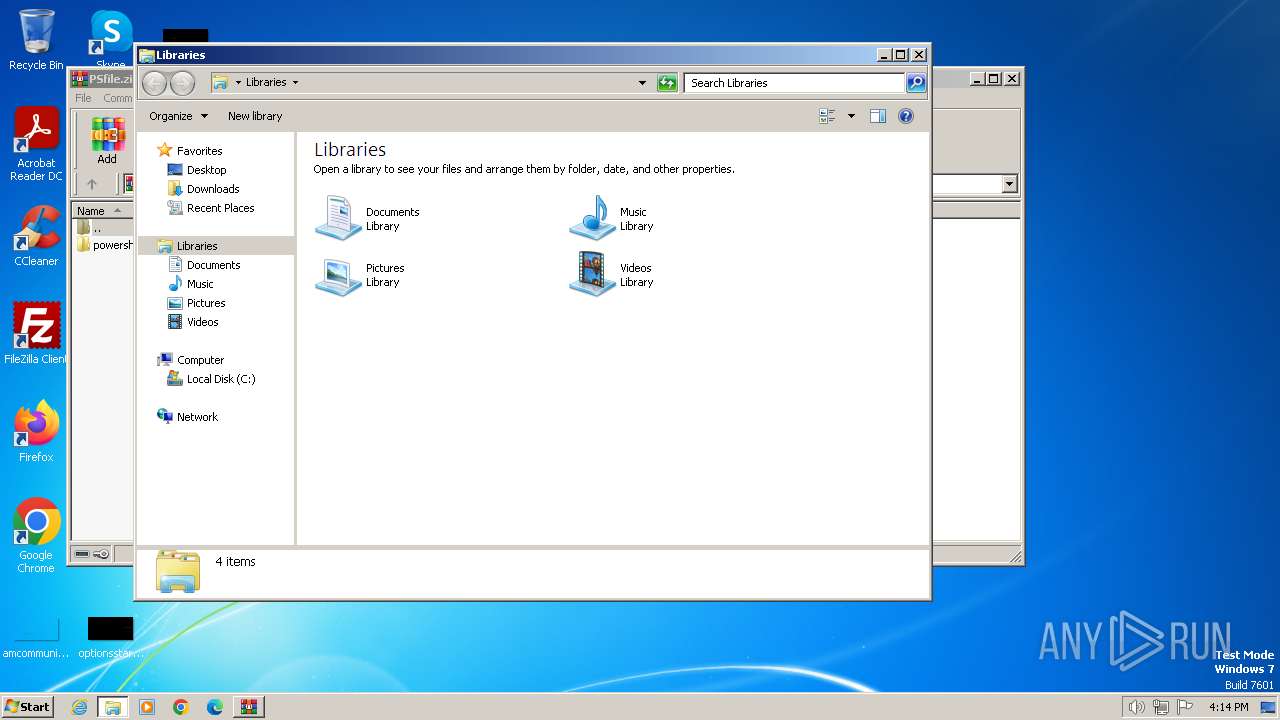Select Downloads under Favorites
The height and width of the screenshot is (720, 1280).
(x=213, y=189)
